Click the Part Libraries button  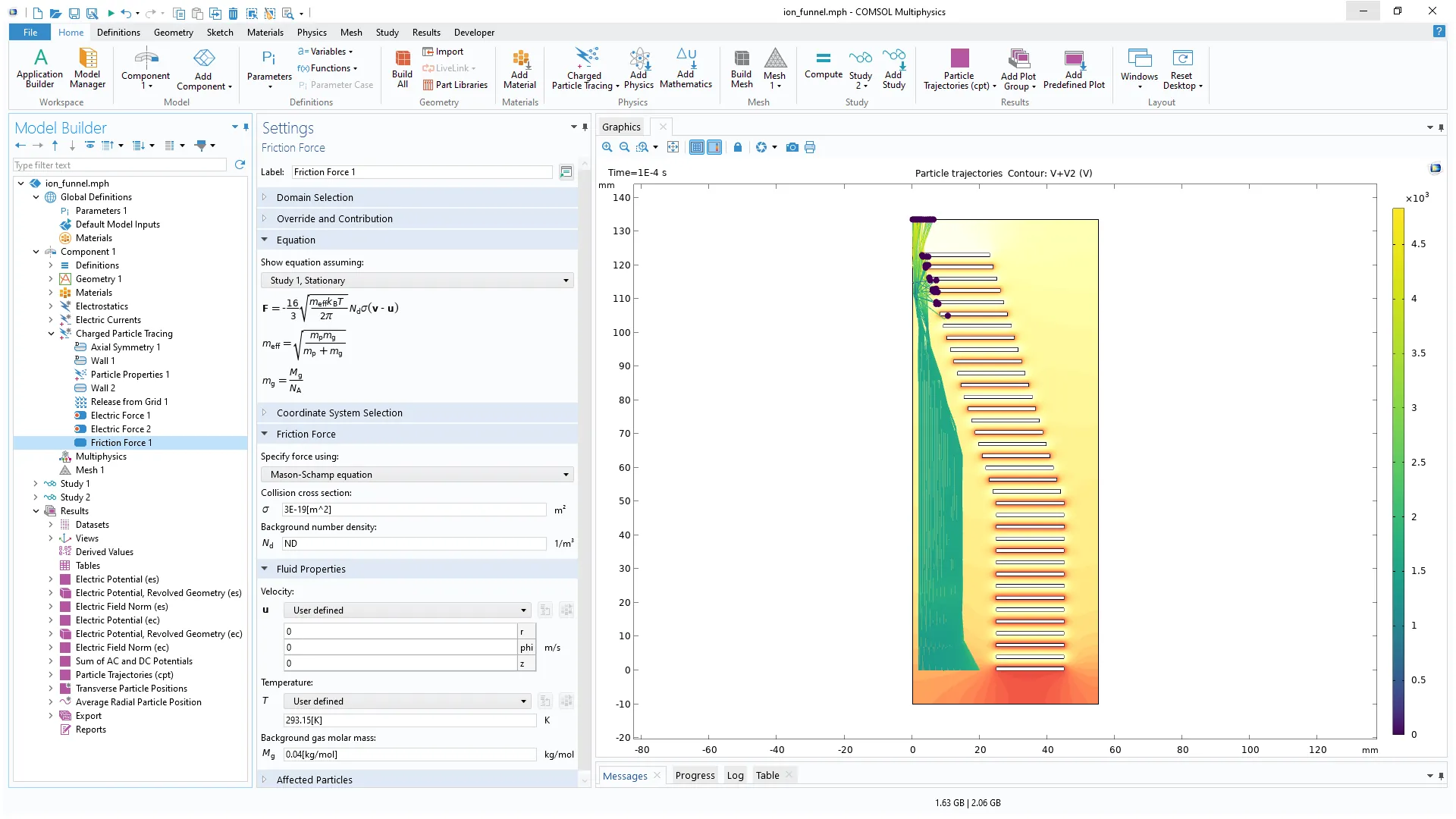pyautogui.click(x=455, y=85)
